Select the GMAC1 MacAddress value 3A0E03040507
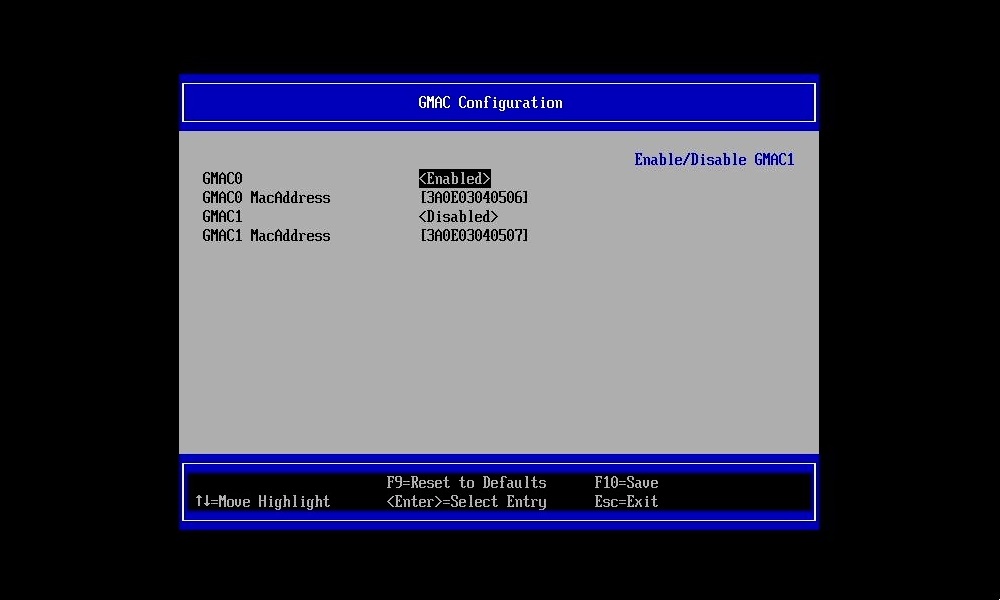This screenshot has height=600, width=1000. 473,235
